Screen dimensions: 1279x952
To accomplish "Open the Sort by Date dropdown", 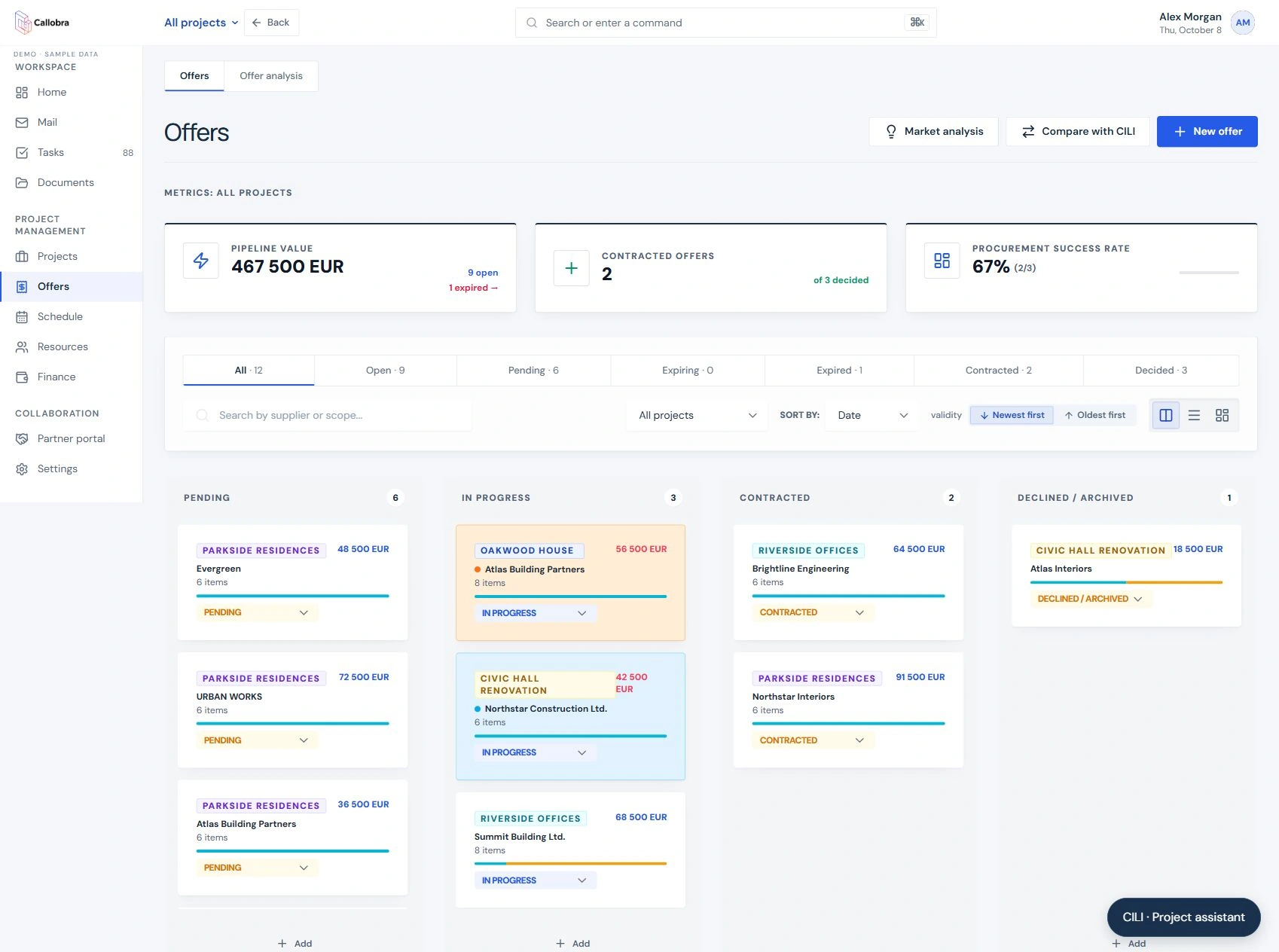I will click(872, 415).
